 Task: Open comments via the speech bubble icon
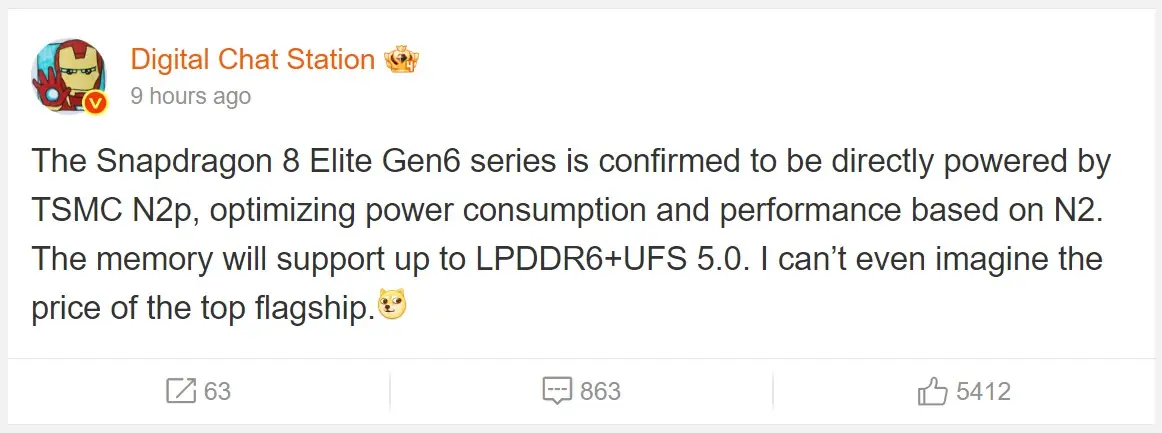click(x=556, y=391)
